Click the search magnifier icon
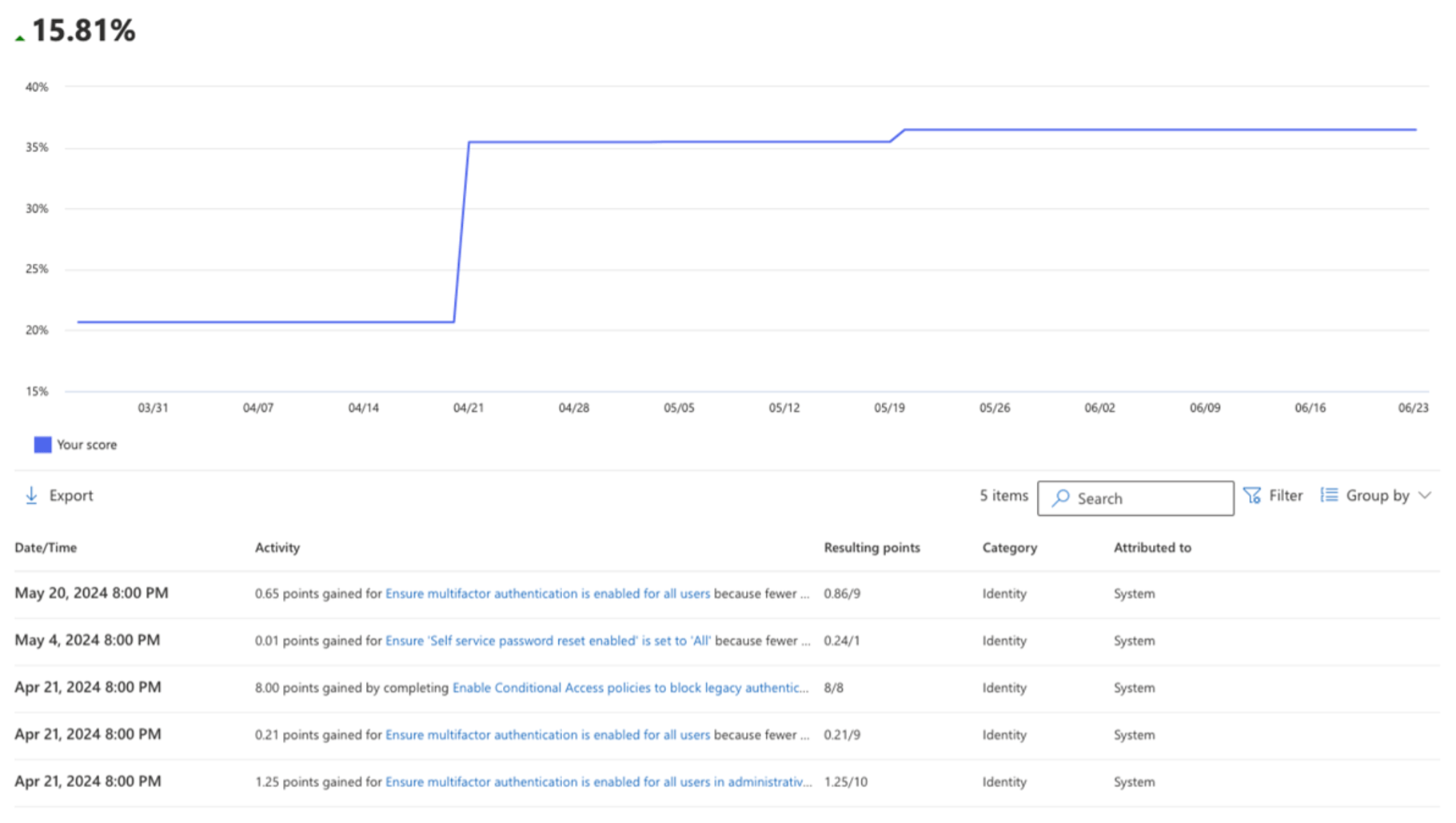This screenshot has width=1456, height=823. click(1061, 497)
